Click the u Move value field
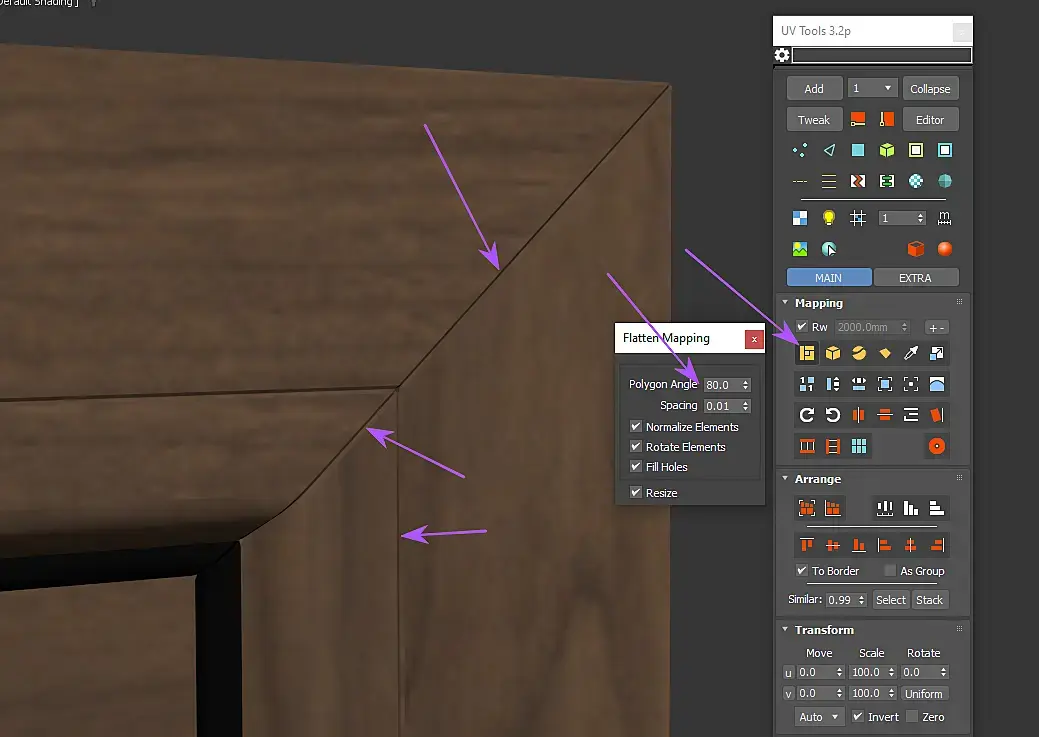The height and width of the screenshot is (737, 1039). point(816,672)
